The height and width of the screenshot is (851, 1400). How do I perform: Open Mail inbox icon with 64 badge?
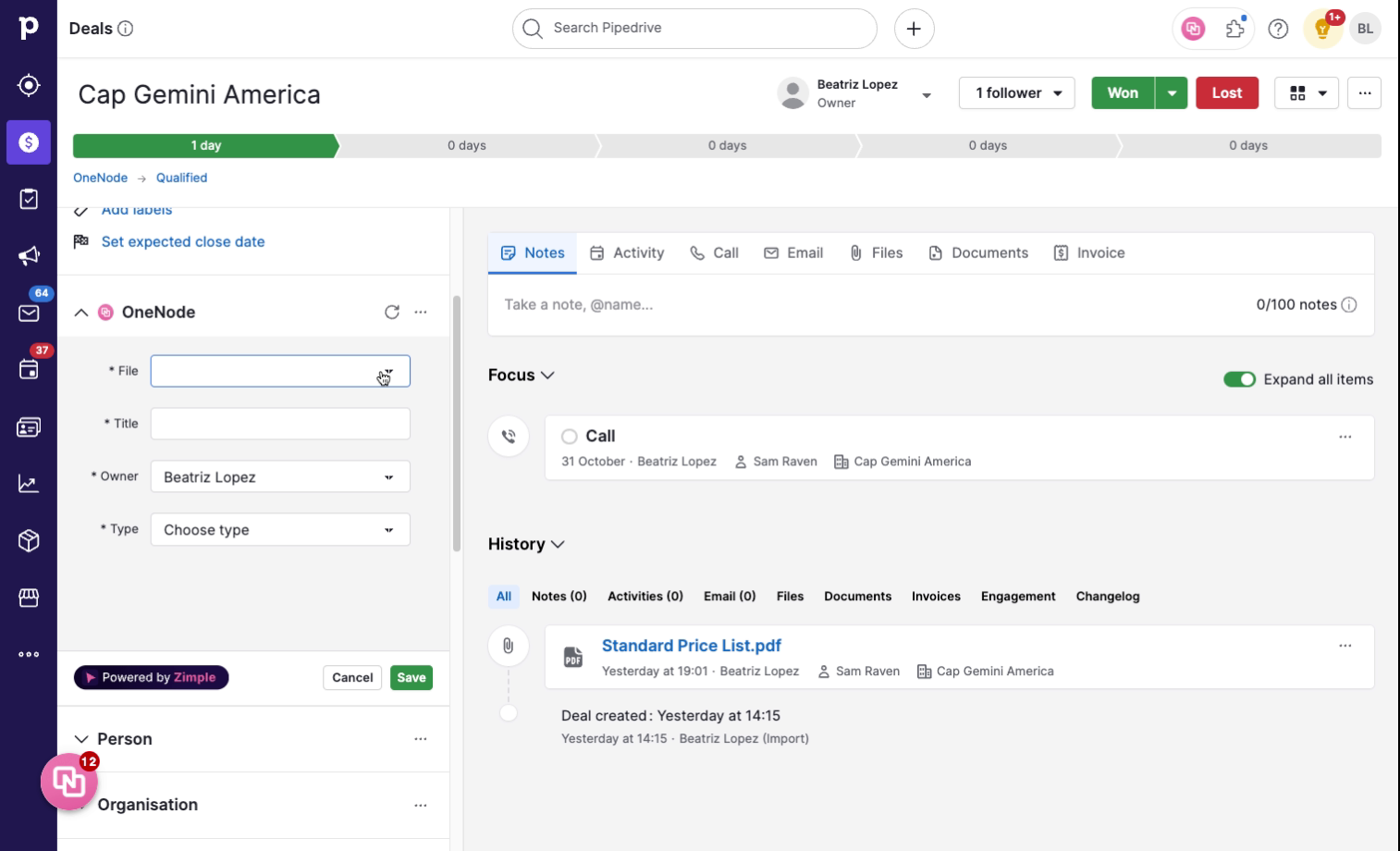(29, 313)
